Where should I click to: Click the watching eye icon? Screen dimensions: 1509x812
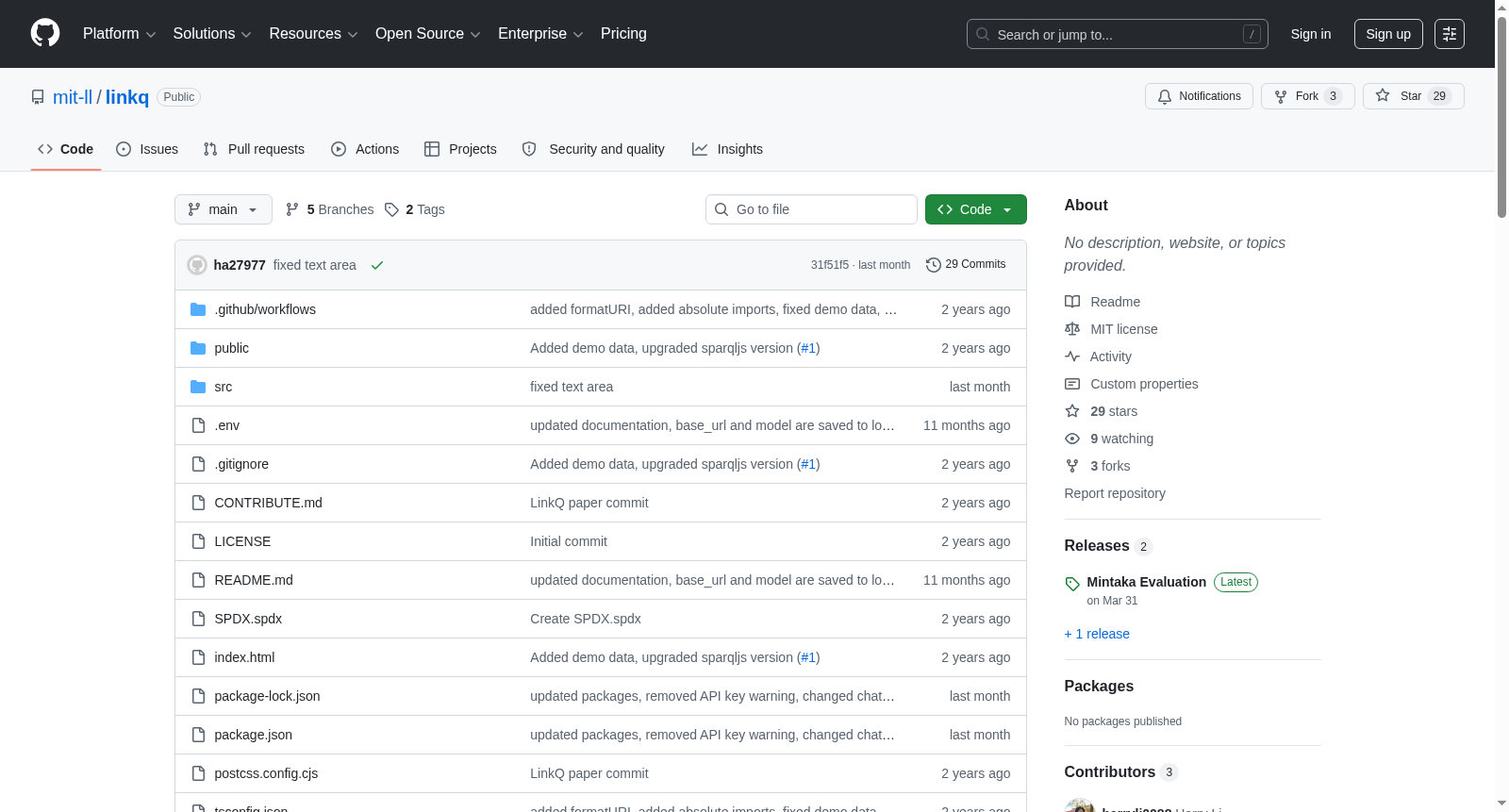coord(1072,439)
